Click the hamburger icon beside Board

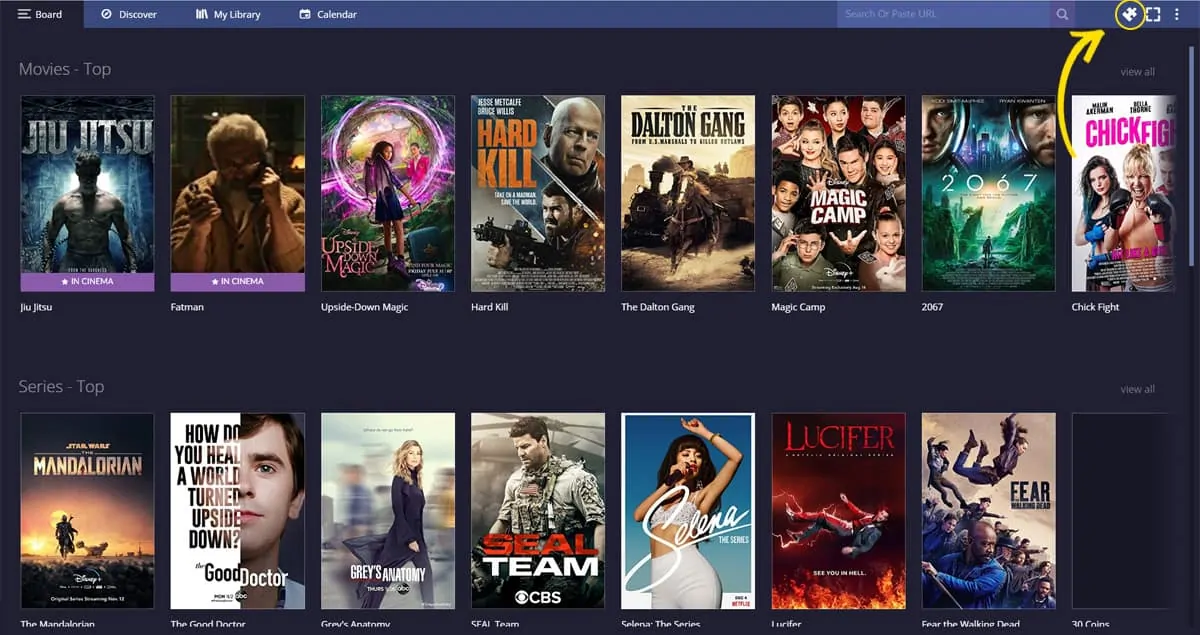[24, 14]
